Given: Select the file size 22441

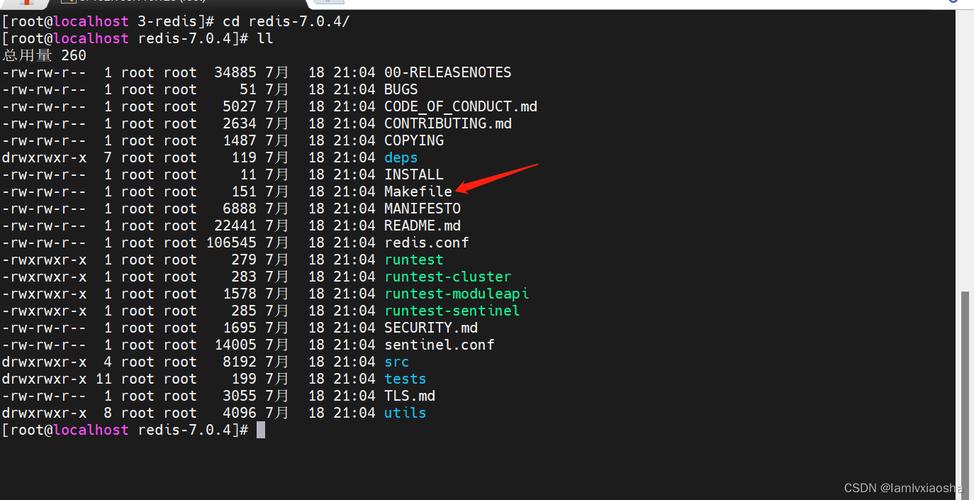Looking at the screenshot, I should [x=235, y=225].
